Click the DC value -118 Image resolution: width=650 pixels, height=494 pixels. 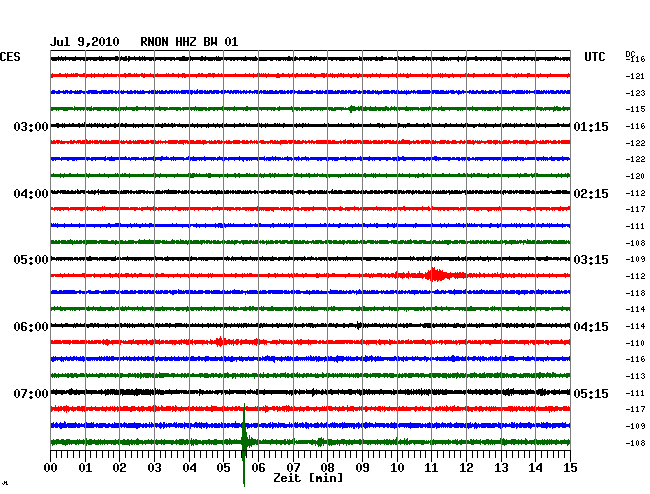[635, 293]
